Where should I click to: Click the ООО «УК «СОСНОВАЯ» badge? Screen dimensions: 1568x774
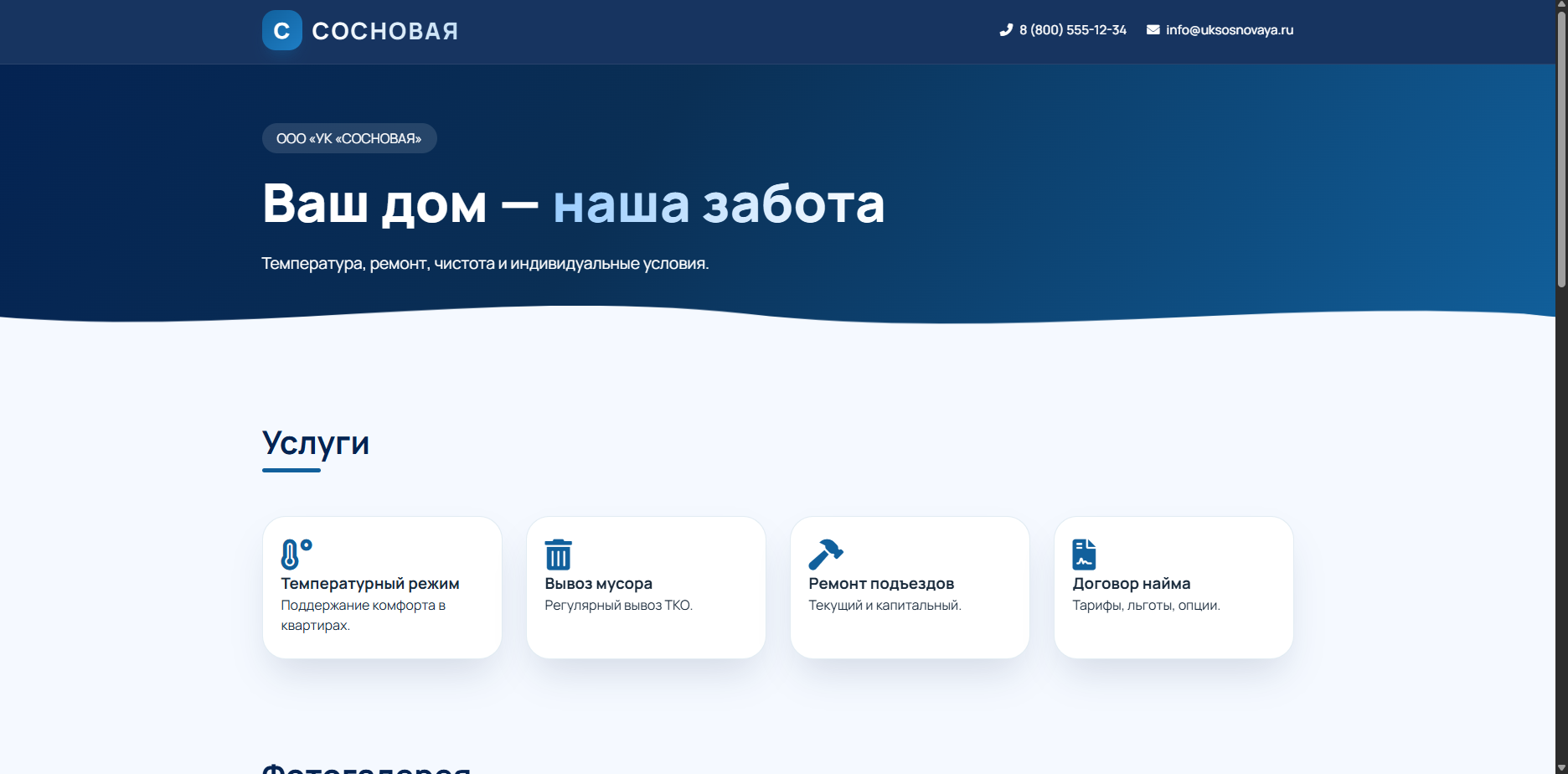tap(349, 138)
